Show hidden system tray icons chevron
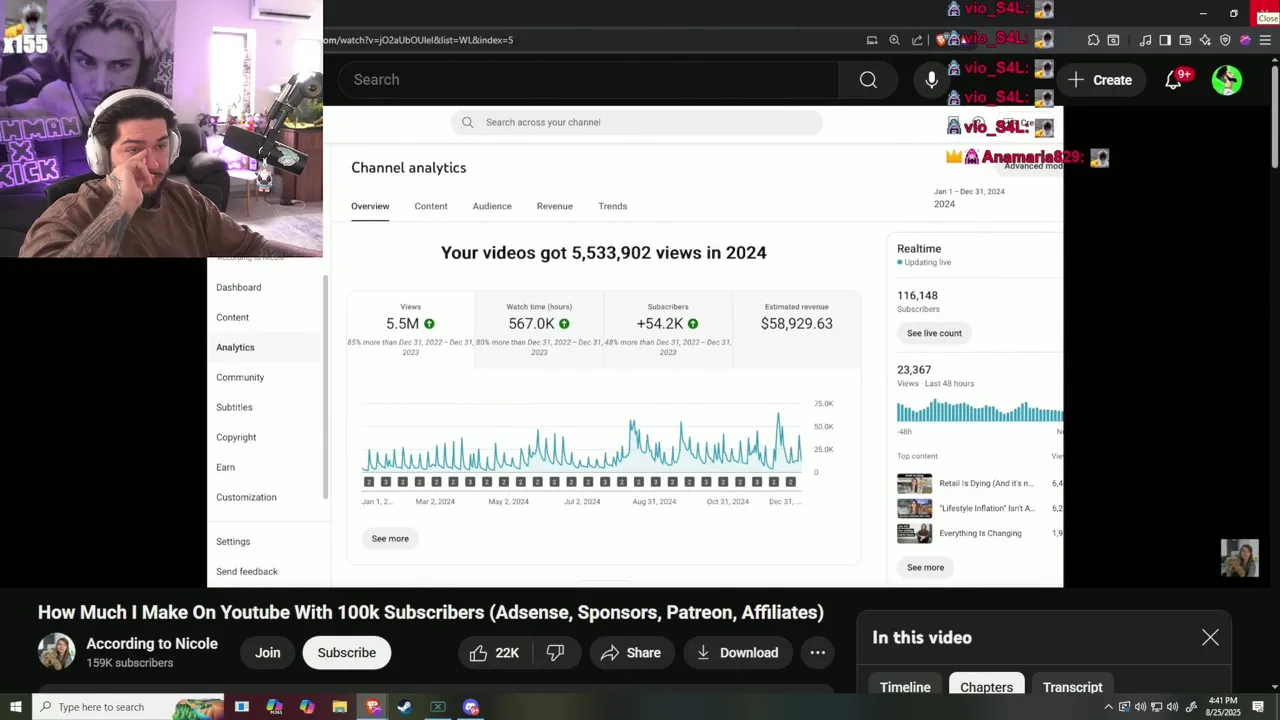 (x=1108, y=707)
